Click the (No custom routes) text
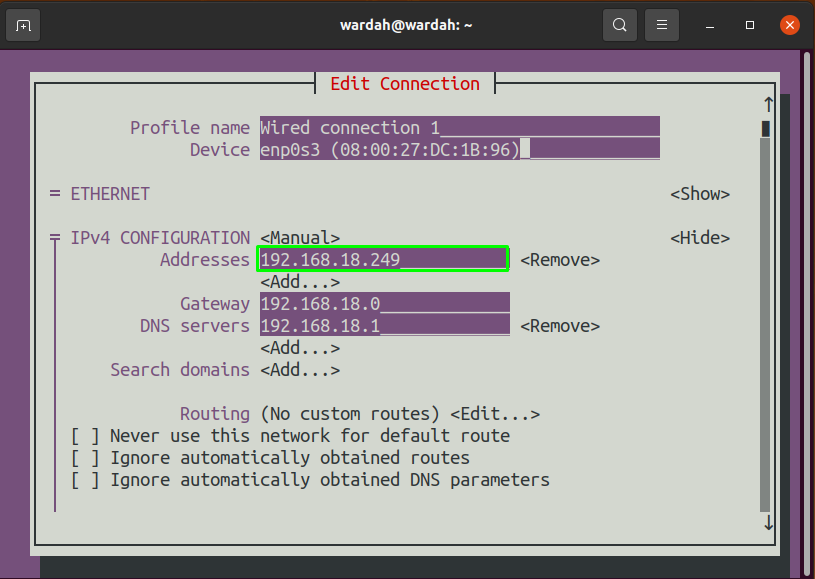Viewport: 815px width, 579px height. pos(350,414)
